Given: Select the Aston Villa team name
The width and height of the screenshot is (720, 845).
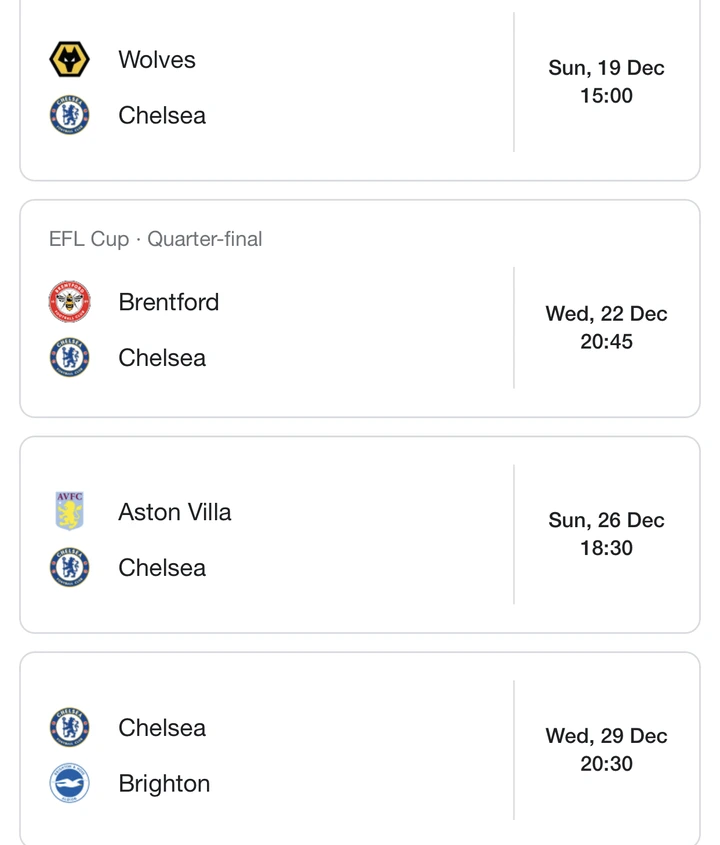Looking at the screenshot, I should [x=175, y=511].
